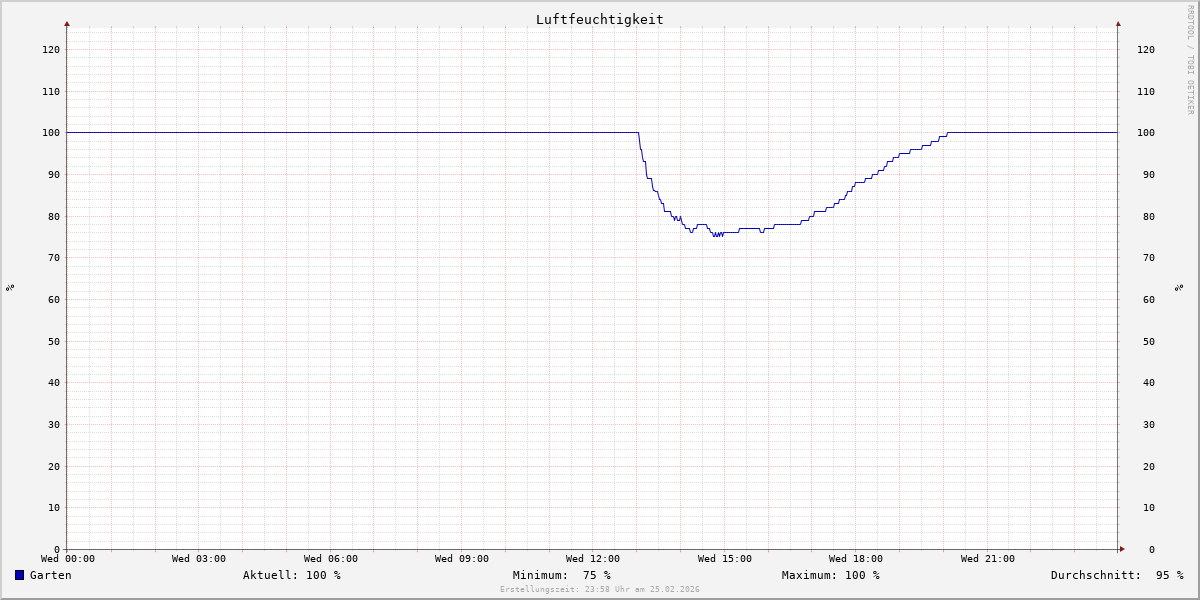
Task: Click the arrowhead atop the left vertical axis
Action: point(67,23)
